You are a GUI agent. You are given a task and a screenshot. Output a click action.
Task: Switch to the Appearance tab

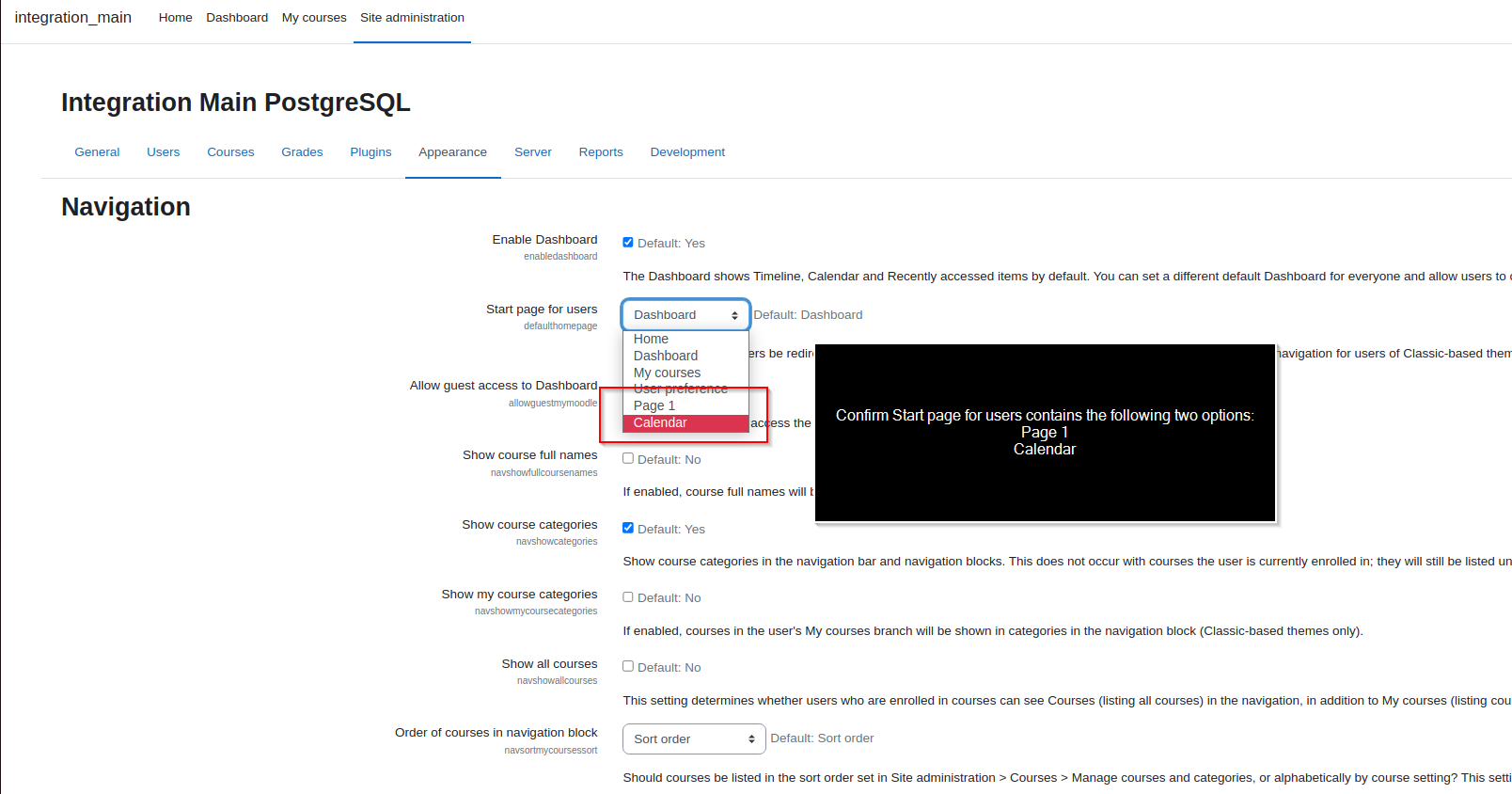coord(452,151)
